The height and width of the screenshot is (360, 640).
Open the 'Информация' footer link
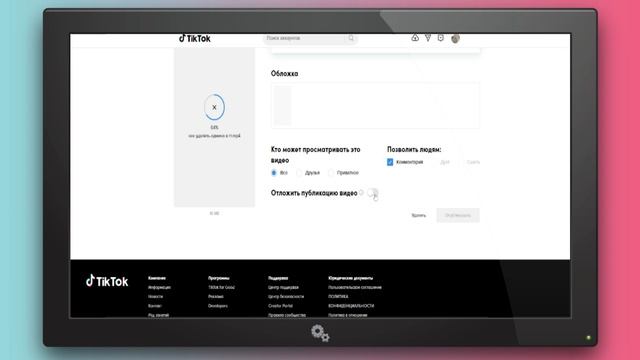tap(159, 287)
